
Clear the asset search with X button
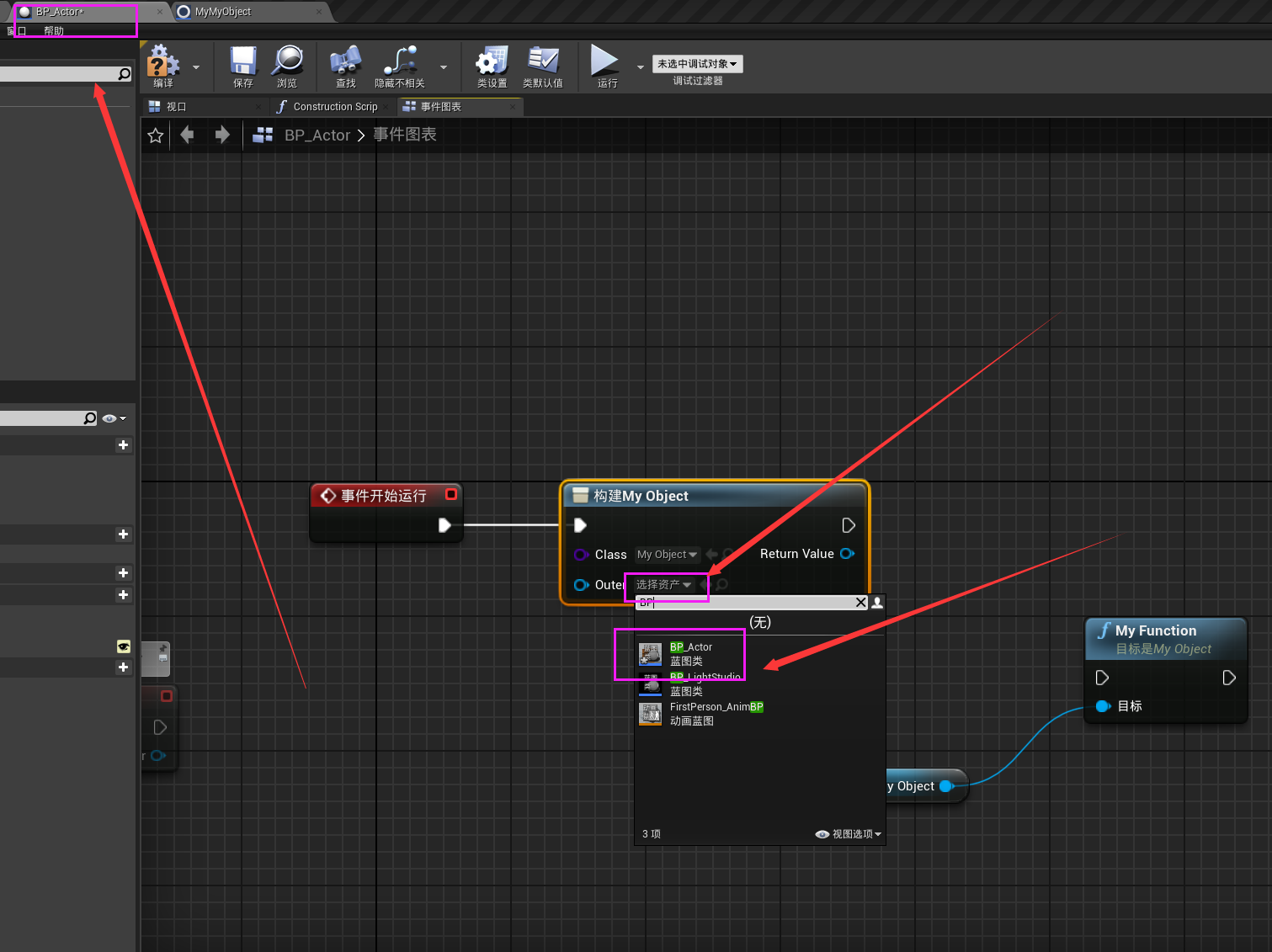(861, 603)
